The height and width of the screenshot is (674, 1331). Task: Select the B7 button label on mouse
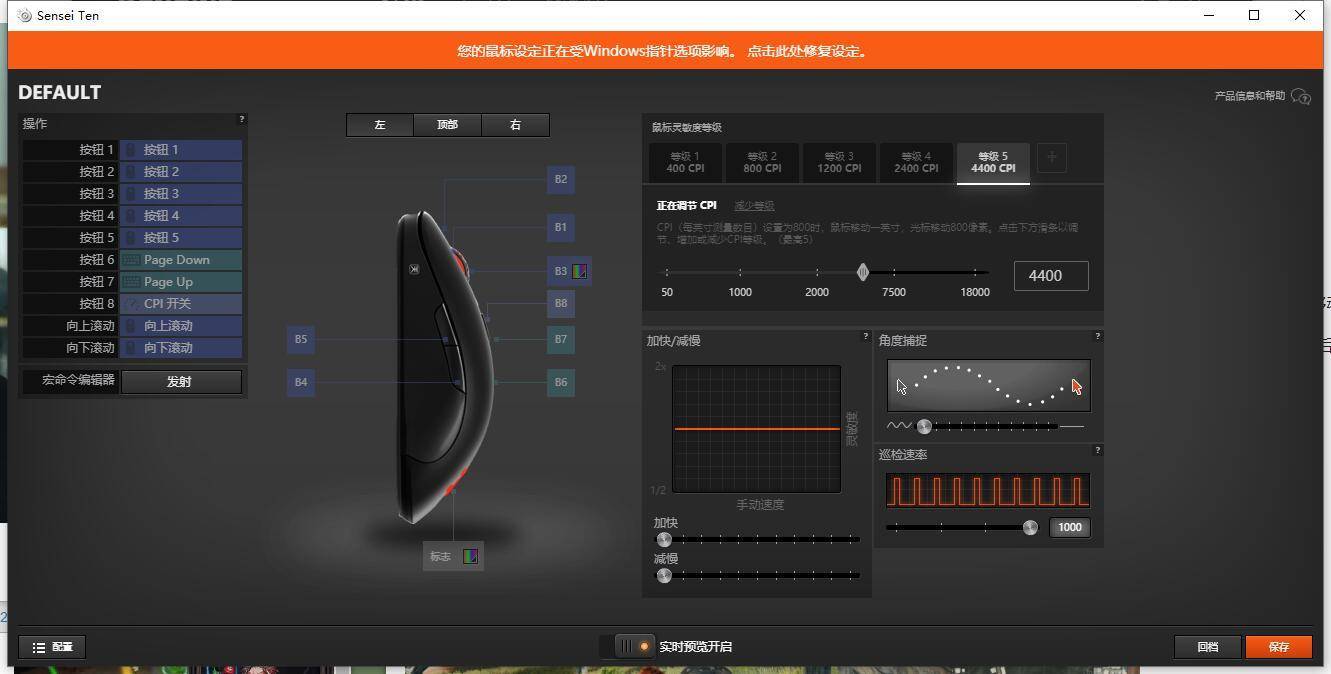561,339
